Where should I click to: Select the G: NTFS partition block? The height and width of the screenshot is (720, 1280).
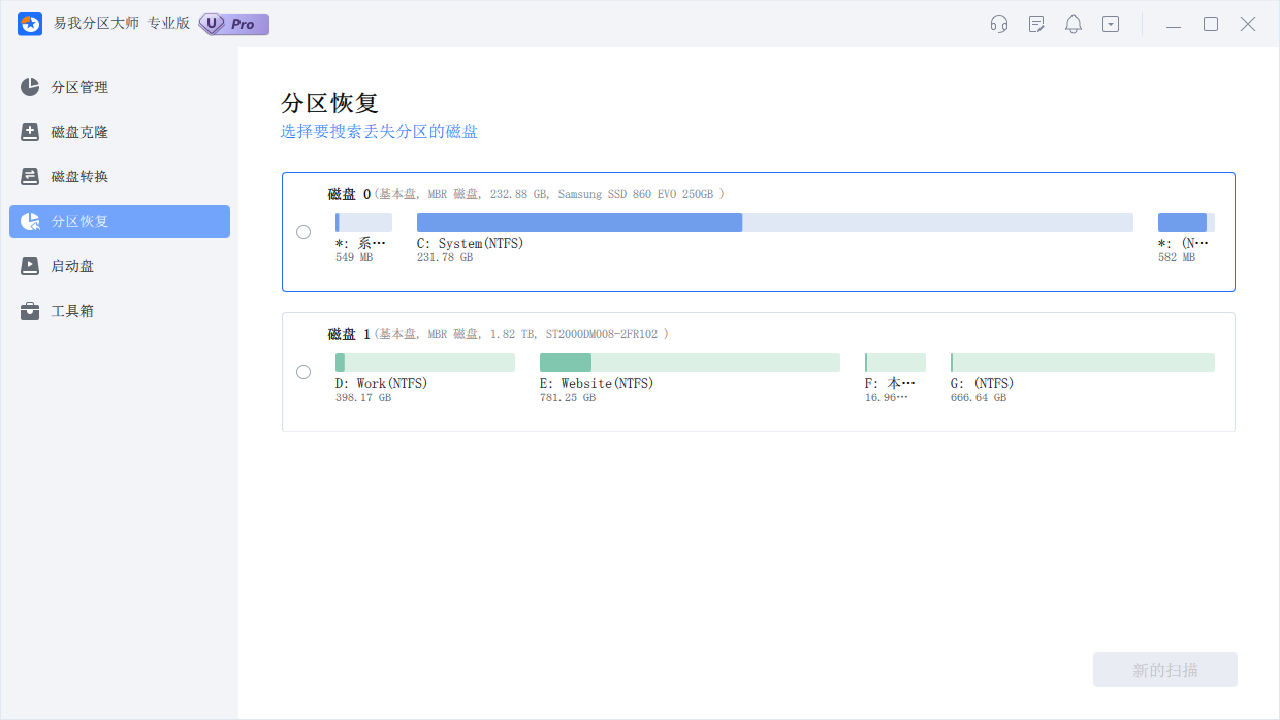1082,362
